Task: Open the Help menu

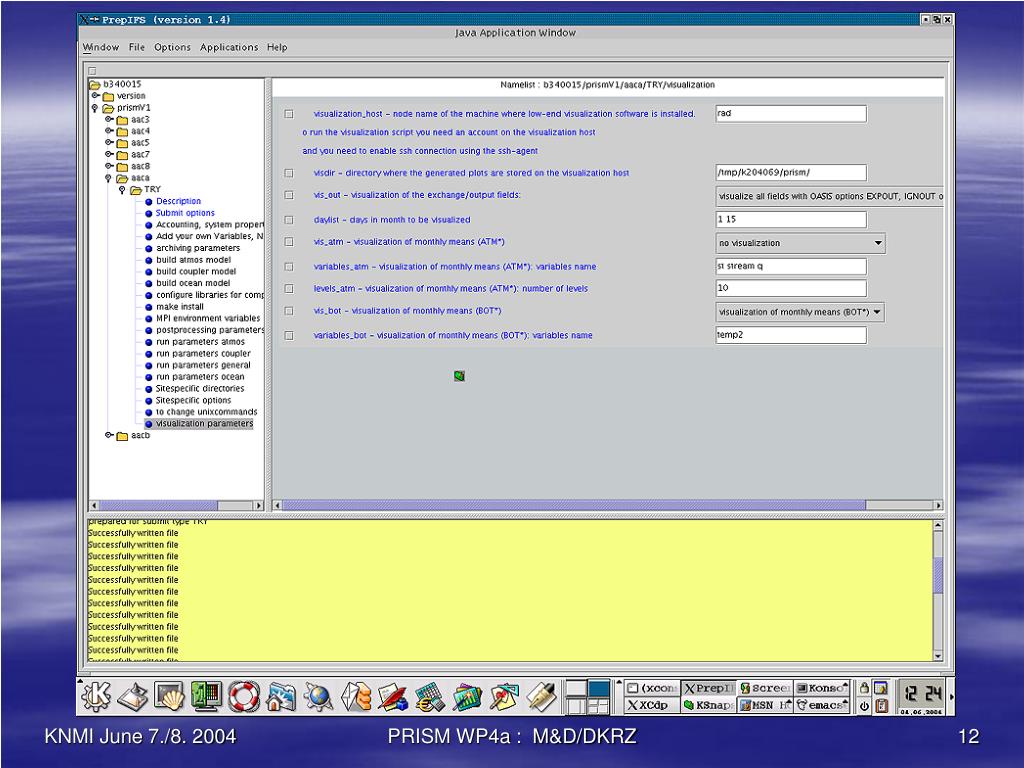Action: [277, 47]
